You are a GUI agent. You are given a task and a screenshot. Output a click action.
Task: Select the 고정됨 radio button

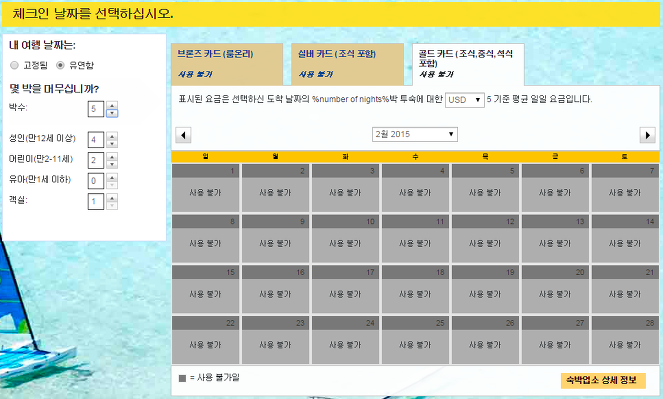(x=14, y=65)
